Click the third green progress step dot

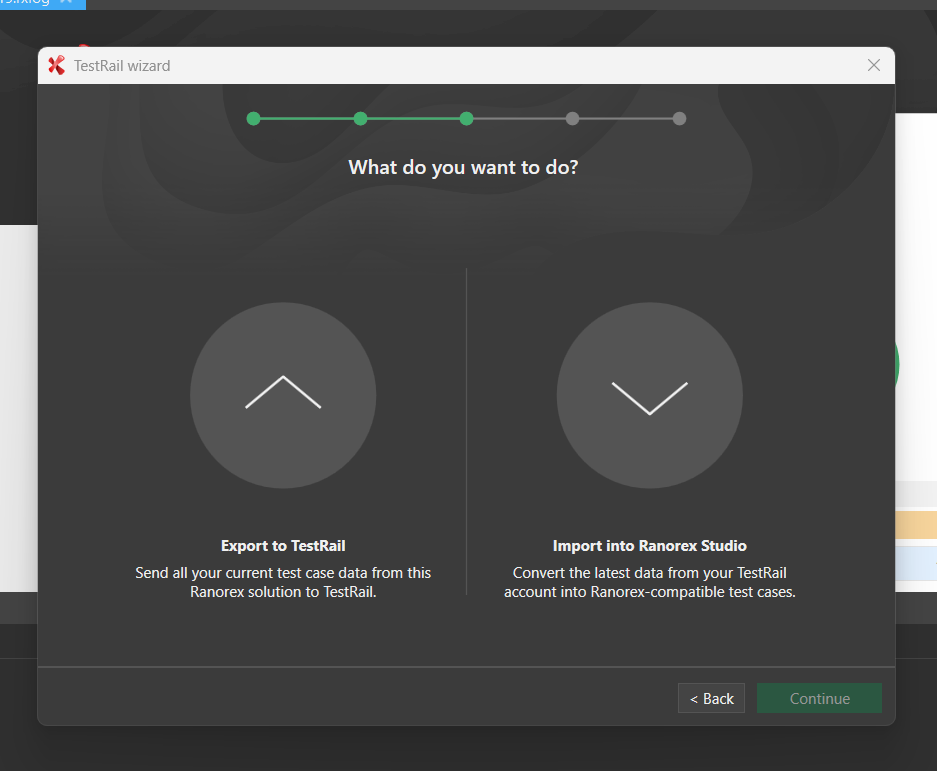click(466, 118)
